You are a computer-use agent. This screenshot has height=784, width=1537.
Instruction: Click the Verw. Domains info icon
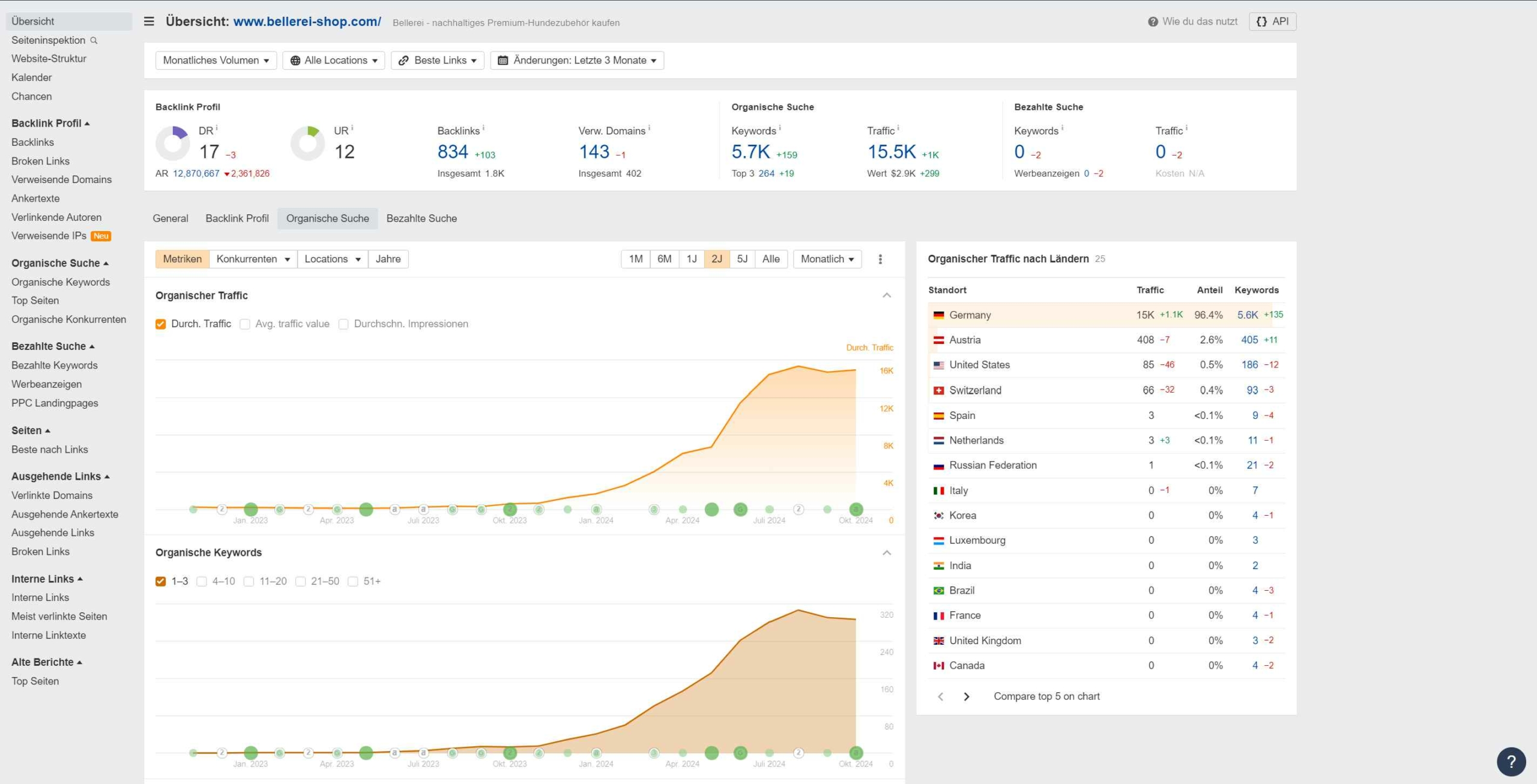pyautogui.click(x=649, y=128)
